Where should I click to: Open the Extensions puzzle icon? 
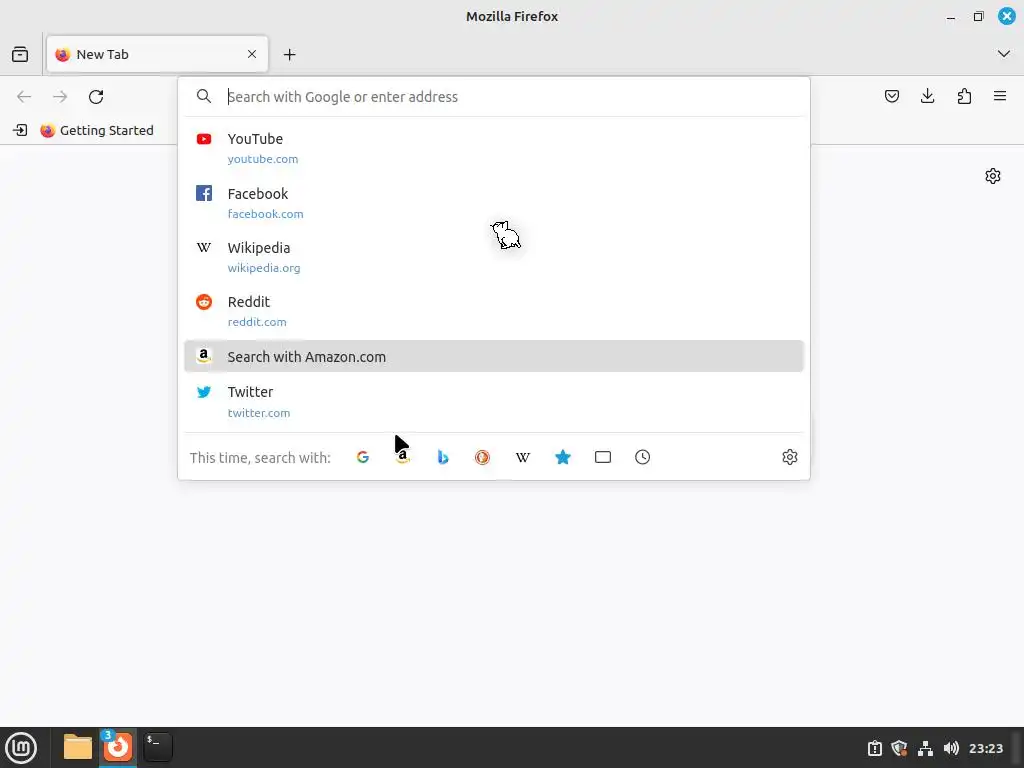pos(964,97)
